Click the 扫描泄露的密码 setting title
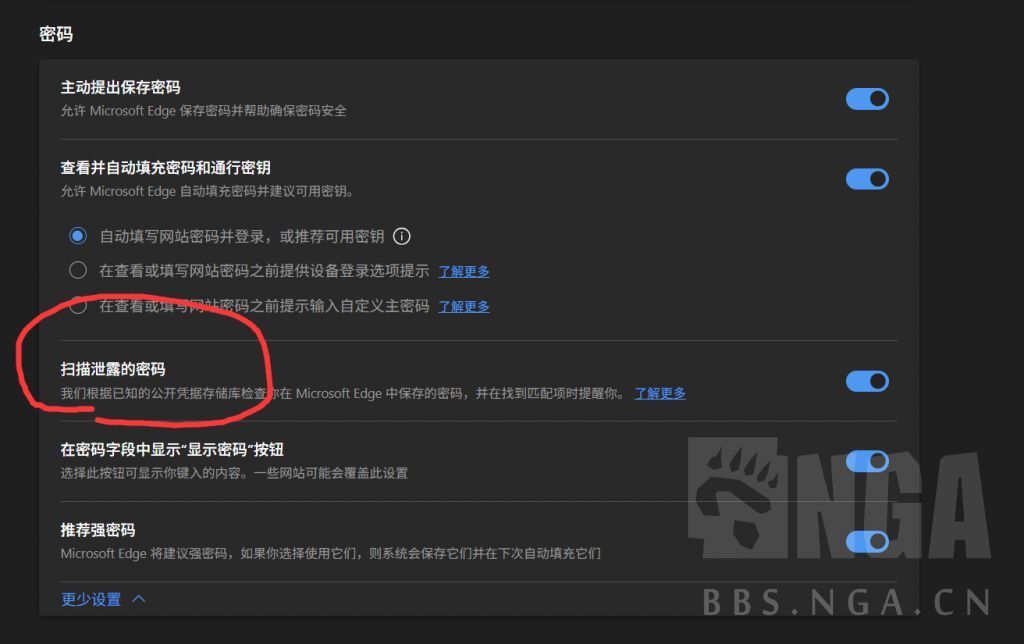Viewport: 1024px width, 644px height. (115, 368)
